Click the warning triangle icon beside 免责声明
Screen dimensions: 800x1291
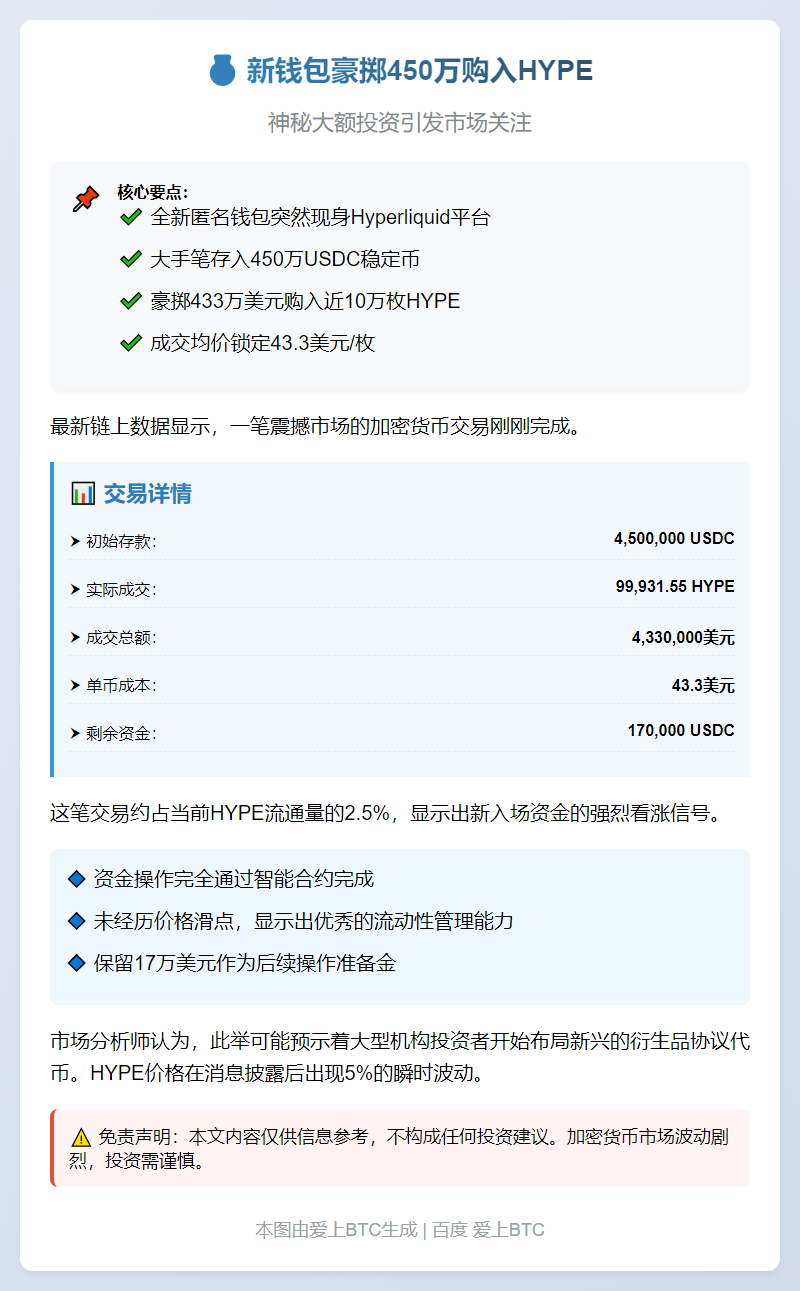pyautogui.click(x=81, y=1137)
